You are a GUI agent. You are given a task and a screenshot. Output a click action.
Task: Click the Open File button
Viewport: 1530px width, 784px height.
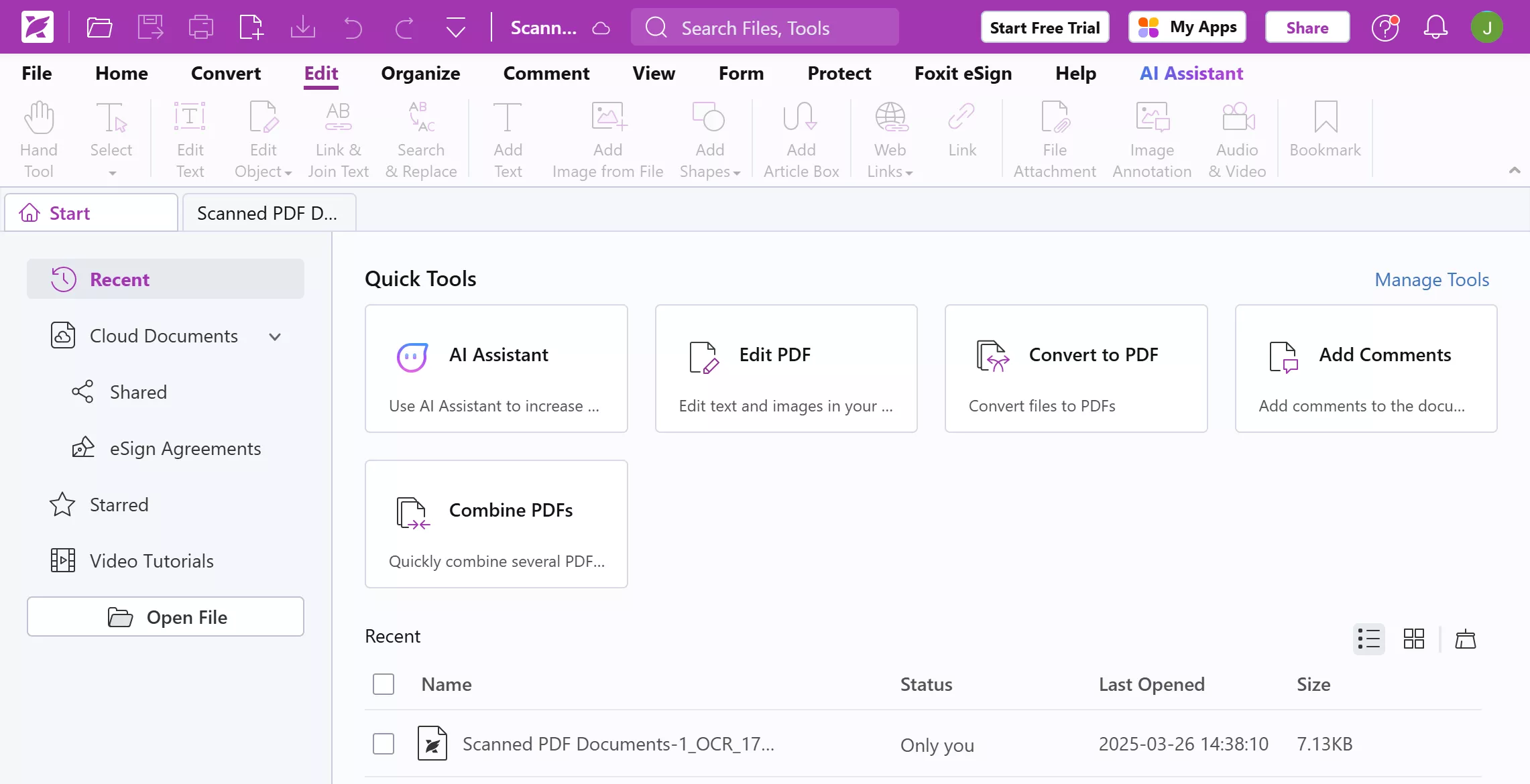pyautogui.click(x=165, y=616)
